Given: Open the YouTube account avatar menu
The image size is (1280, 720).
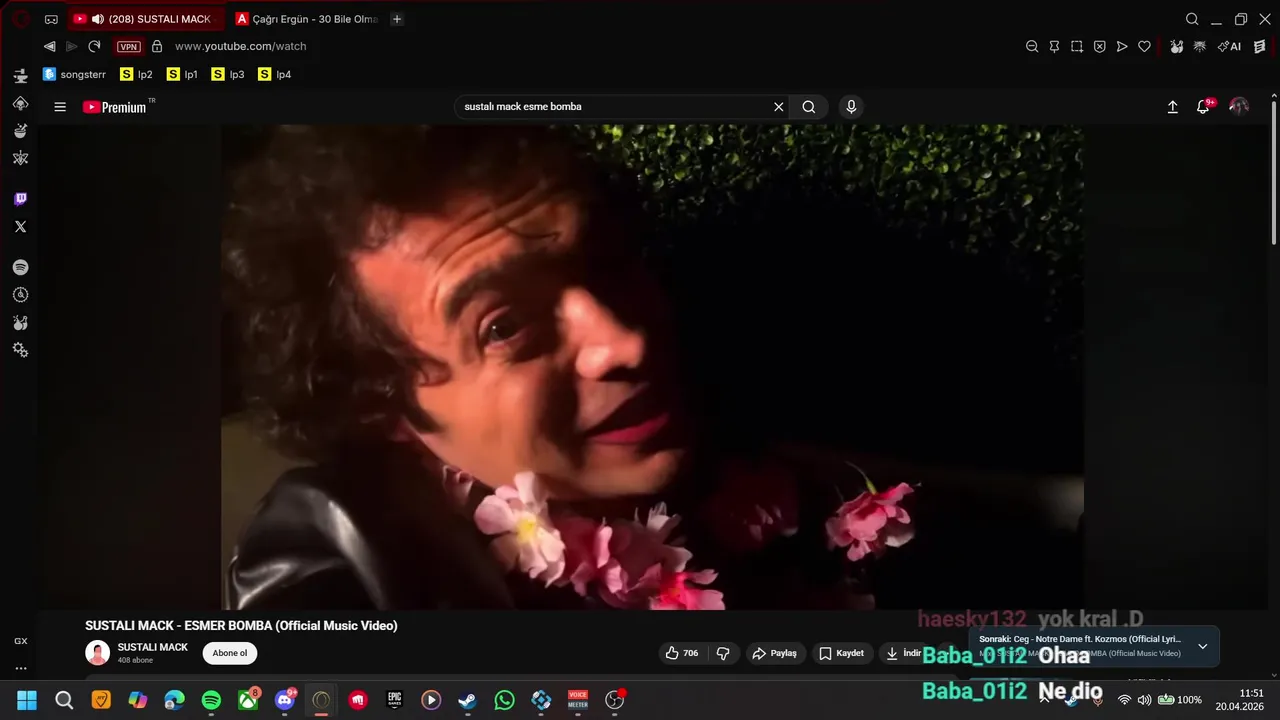Looking at the screenshot, I should tap(1239, 107).
